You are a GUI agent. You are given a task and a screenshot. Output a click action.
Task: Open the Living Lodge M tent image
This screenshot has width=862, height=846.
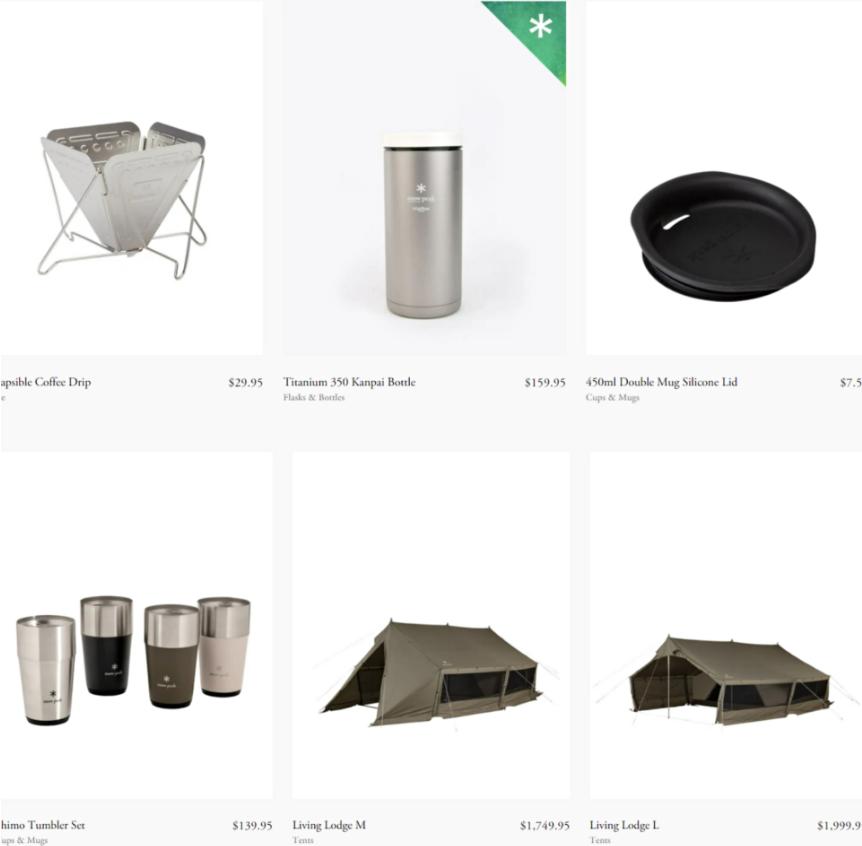pos(430,626)
